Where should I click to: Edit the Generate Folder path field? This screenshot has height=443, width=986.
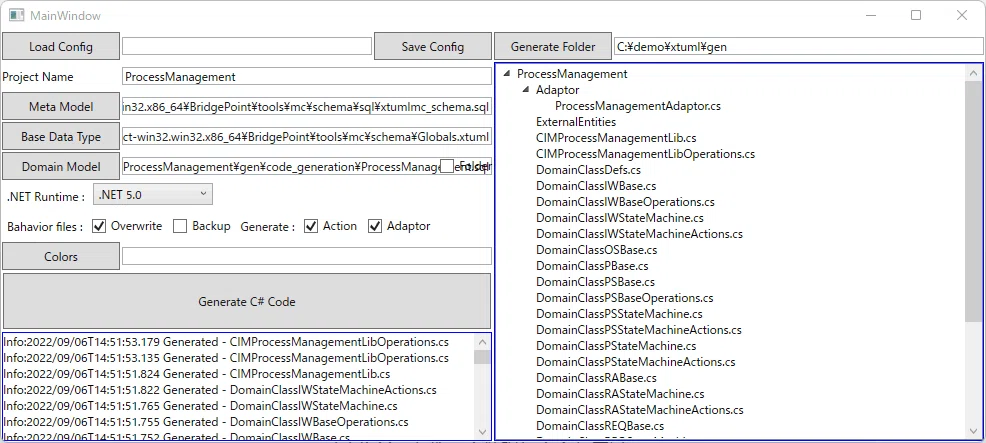tap(799, 46)
